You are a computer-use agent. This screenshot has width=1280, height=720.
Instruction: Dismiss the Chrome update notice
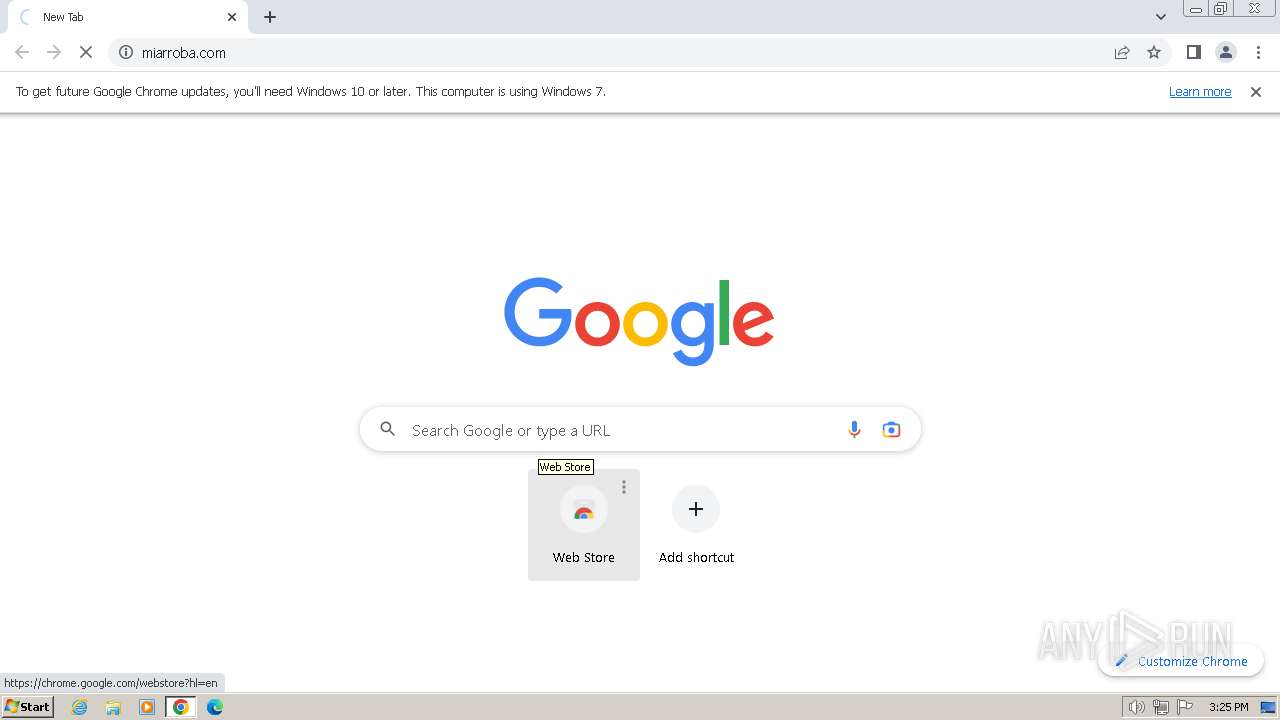[x=1256, y=92]
